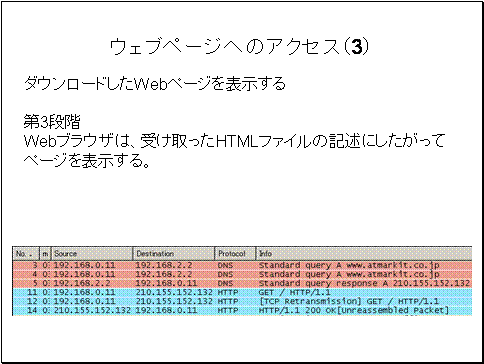Select packet 4 DNS query row

tap(242, 274)
